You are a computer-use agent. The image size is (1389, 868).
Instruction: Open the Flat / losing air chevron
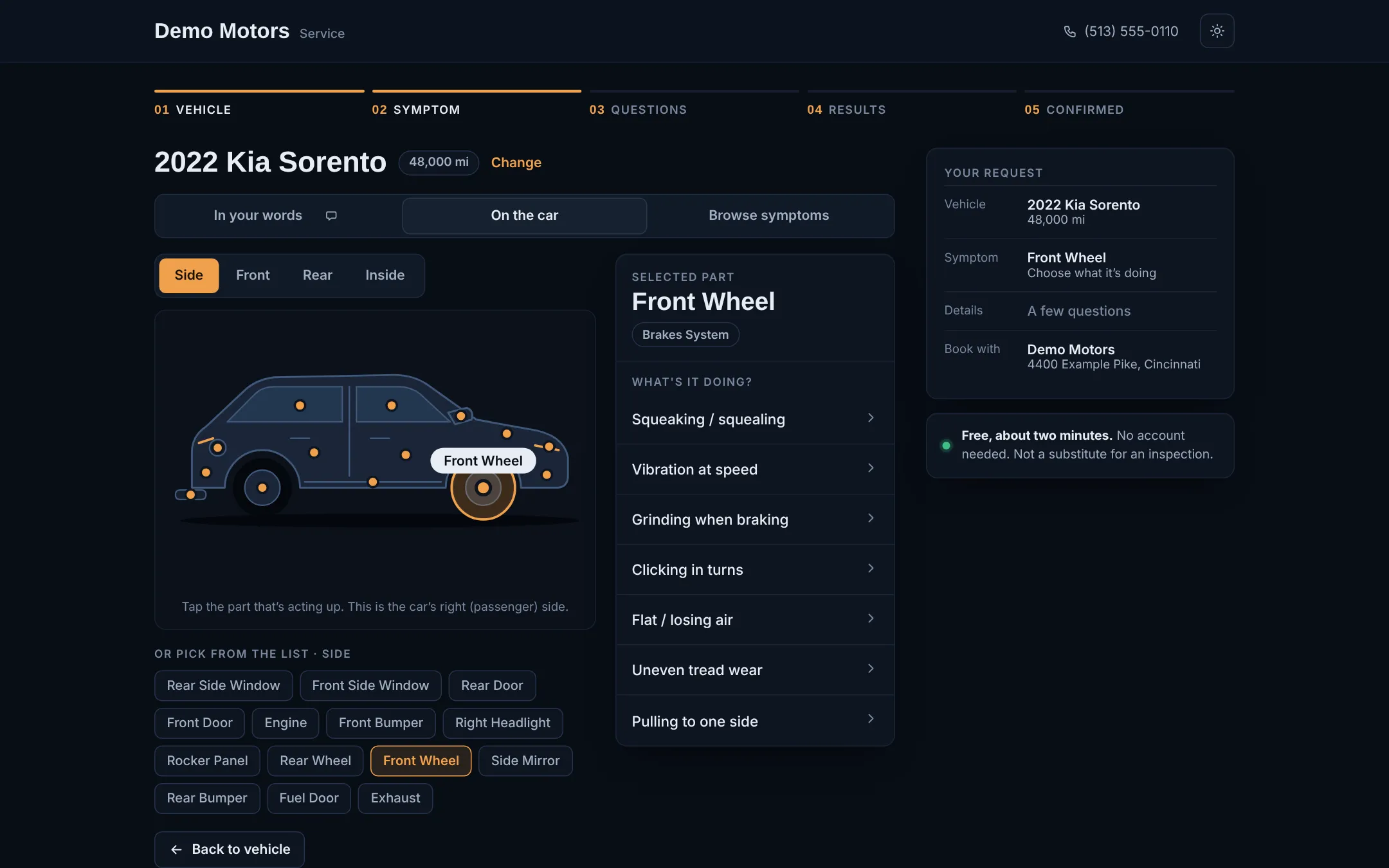[871, 619]
